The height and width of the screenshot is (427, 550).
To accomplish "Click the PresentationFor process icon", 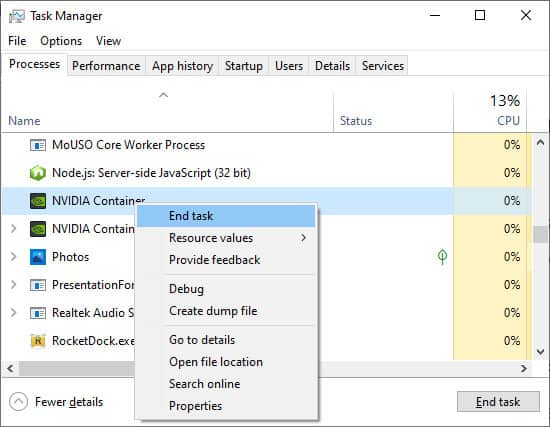I will tap(38, 285).
